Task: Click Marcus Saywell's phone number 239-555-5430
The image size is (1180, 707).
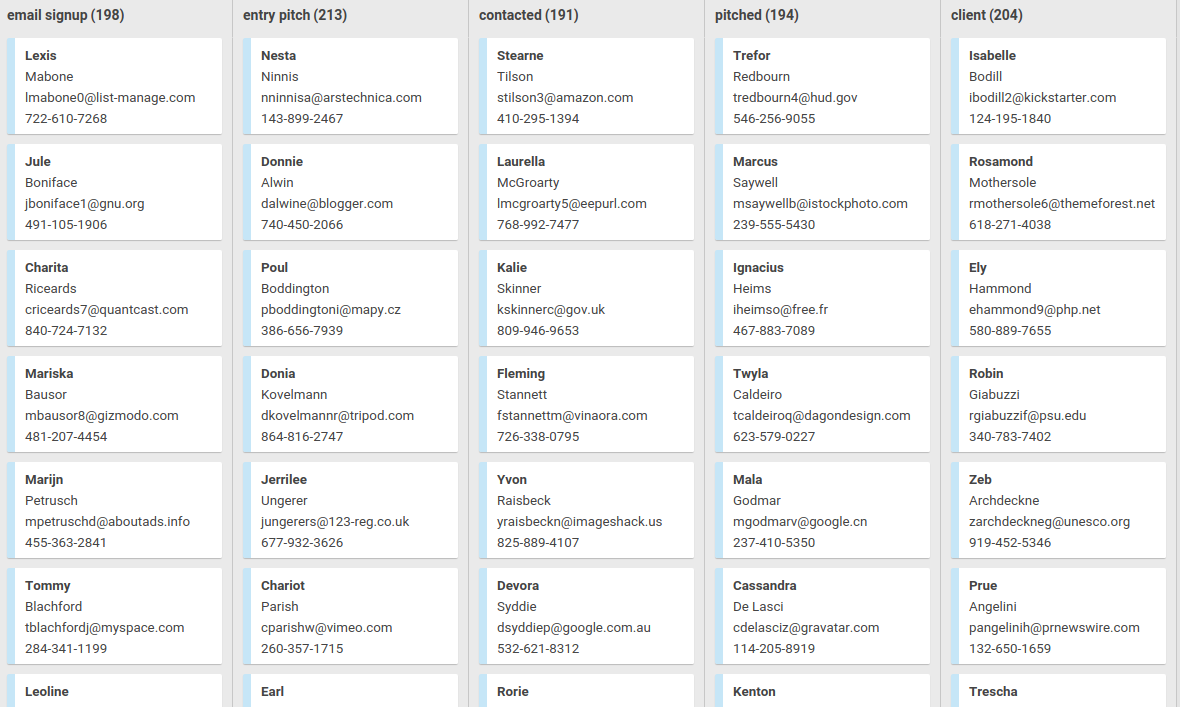Action: pyautogui.click(x=774, y=225)
